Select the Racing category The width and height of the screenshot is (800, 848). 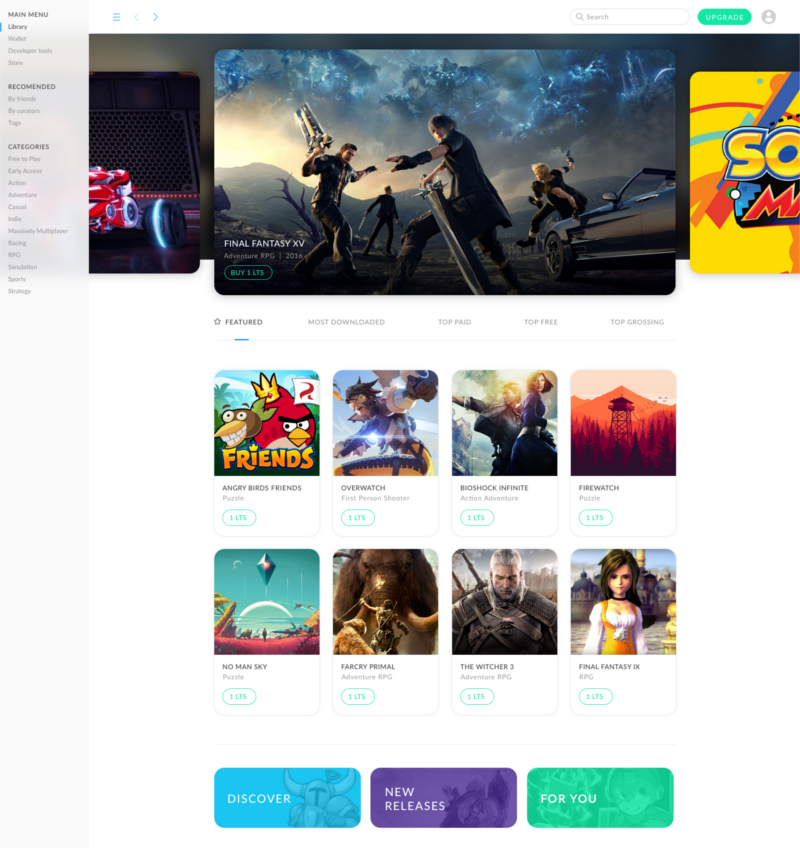[17, 243]
